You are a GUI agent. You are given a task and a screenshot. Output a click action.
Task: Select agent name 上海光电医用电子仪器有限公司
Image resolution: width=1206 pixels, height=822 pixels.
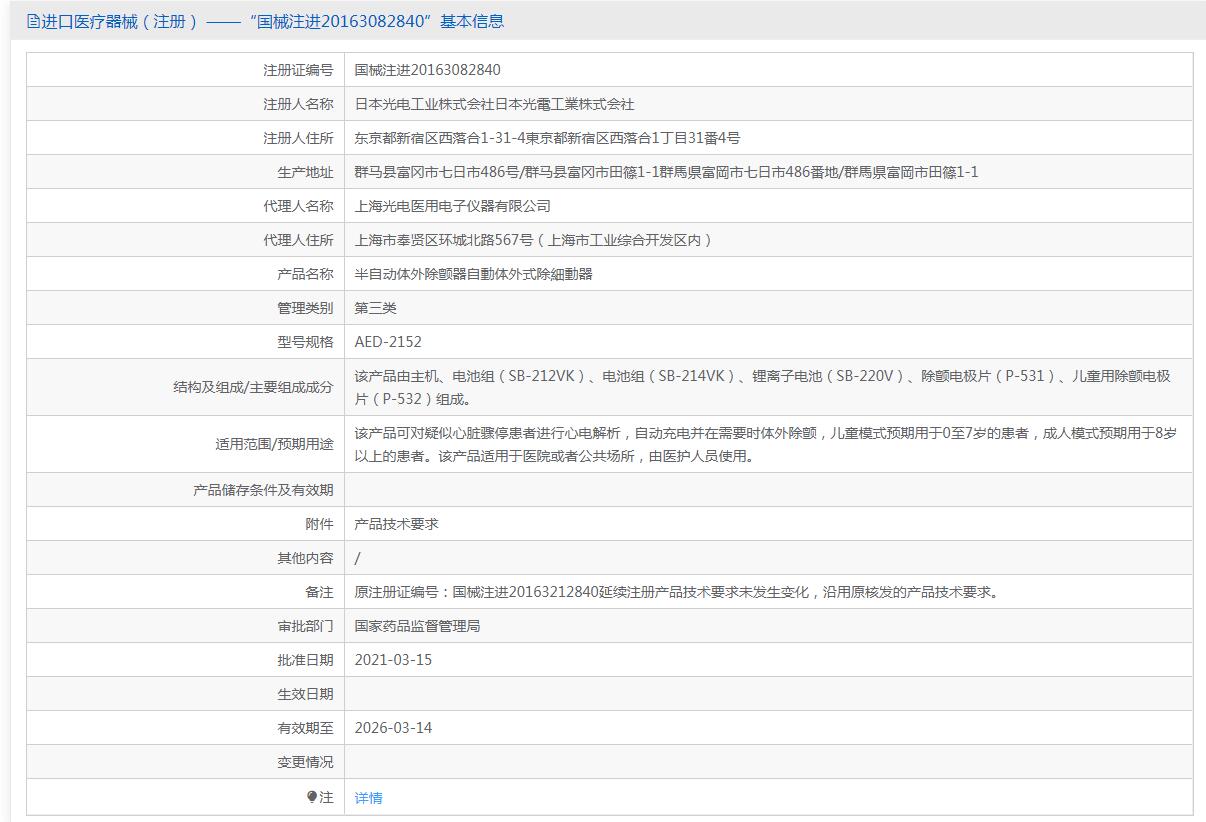[x=452, y=206]
